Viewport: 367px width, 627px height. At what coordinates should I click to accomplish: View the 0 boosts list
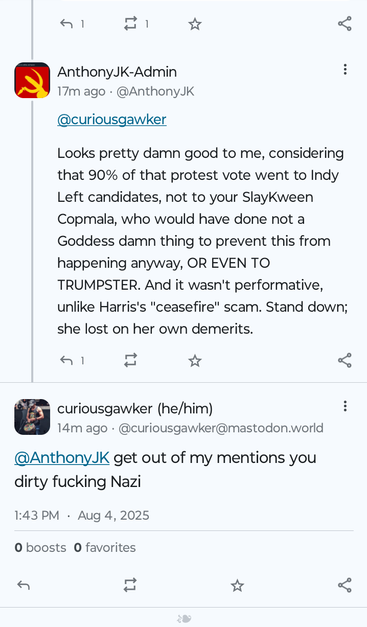[x=40, y=547]
